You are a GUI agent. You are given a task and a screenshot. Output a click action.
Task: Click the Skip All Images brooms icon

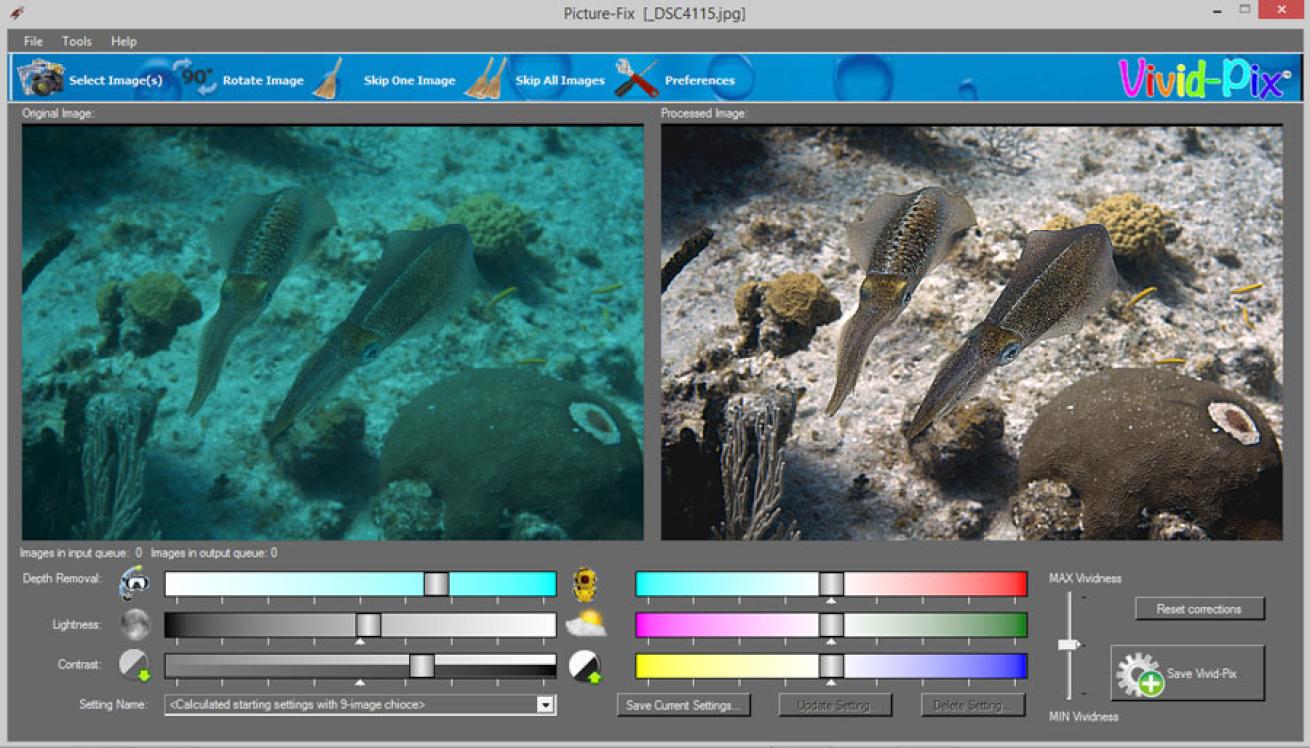(485, 78)
